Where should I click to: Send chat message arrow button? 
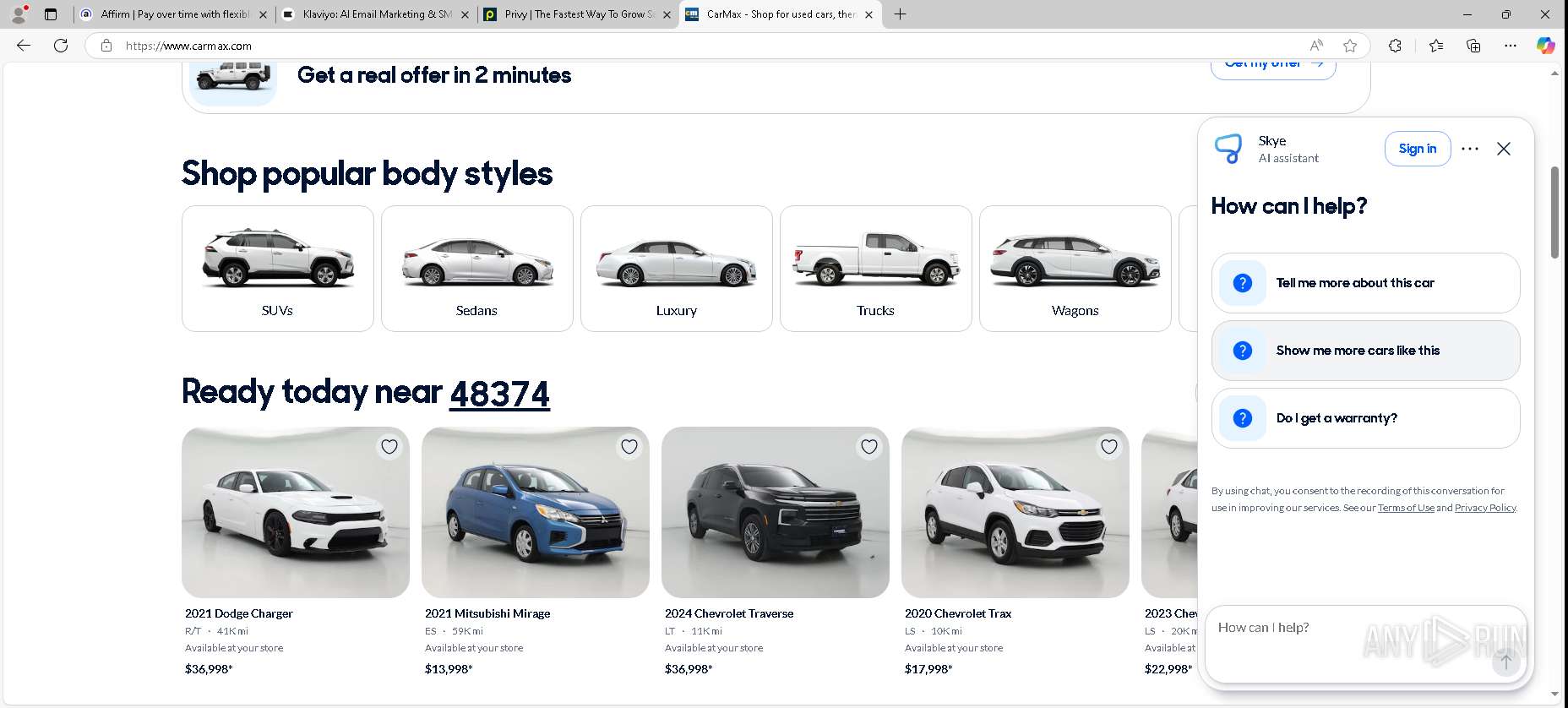(x=1505, y=662)
